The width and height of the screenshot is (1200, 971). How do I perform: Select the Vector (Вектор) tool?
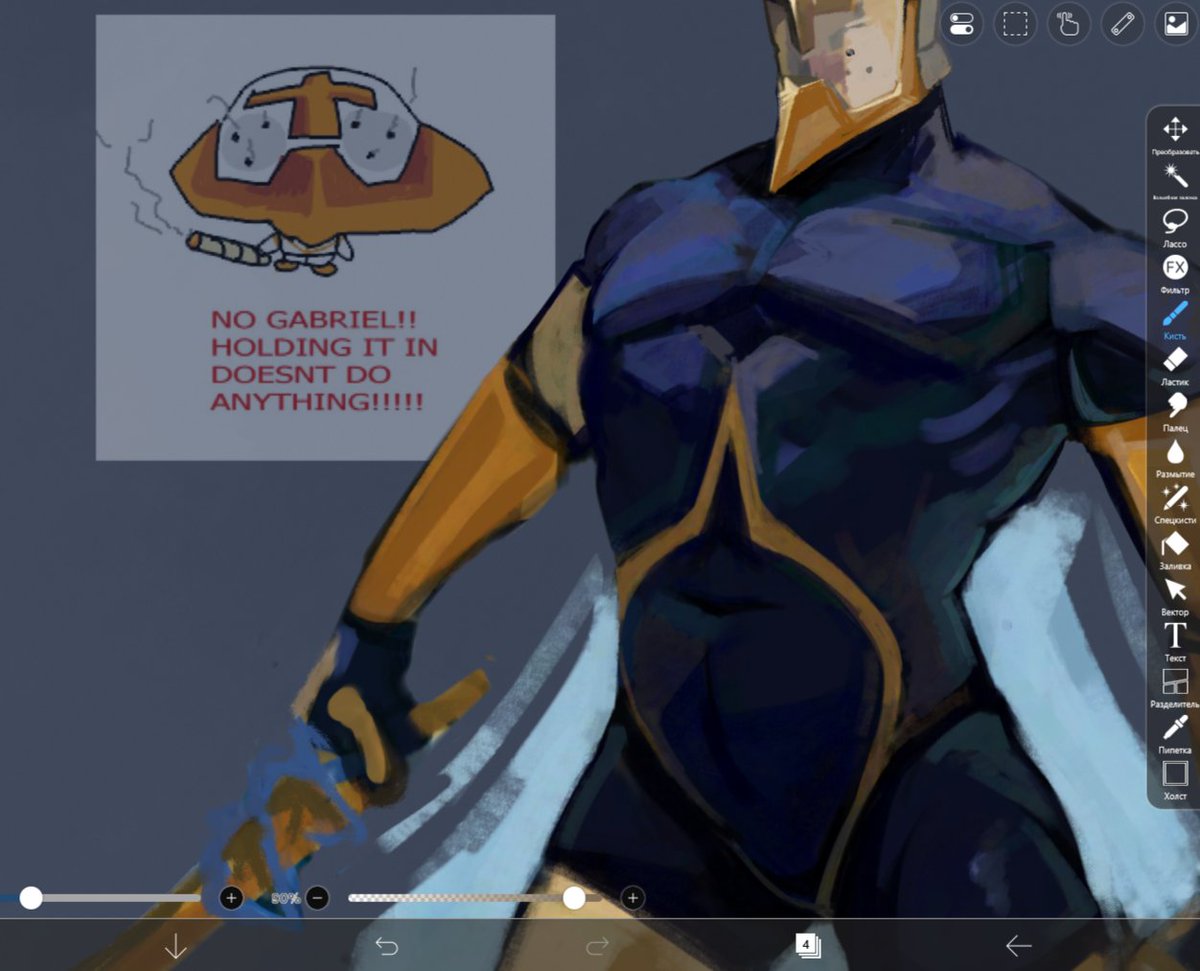point(1175,597)
